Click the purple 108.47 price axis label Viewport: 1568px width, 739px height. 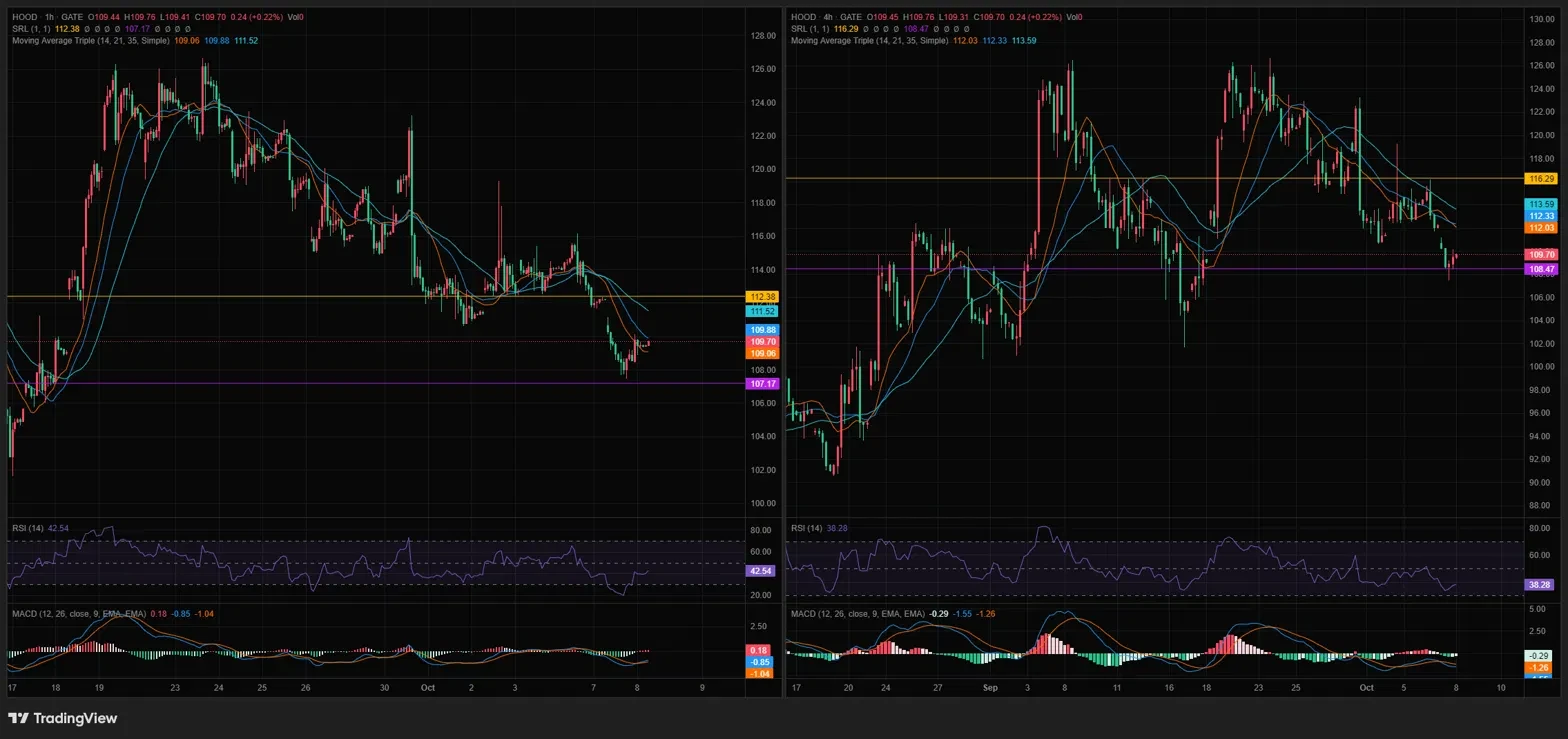click(x=1541, y=269)
